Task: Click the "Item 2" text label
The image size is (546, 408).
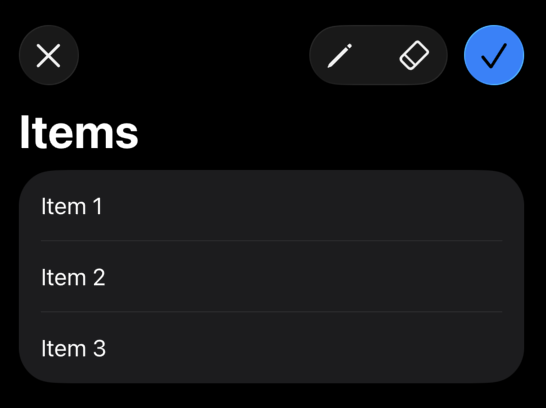Action: tap(73, 277)
